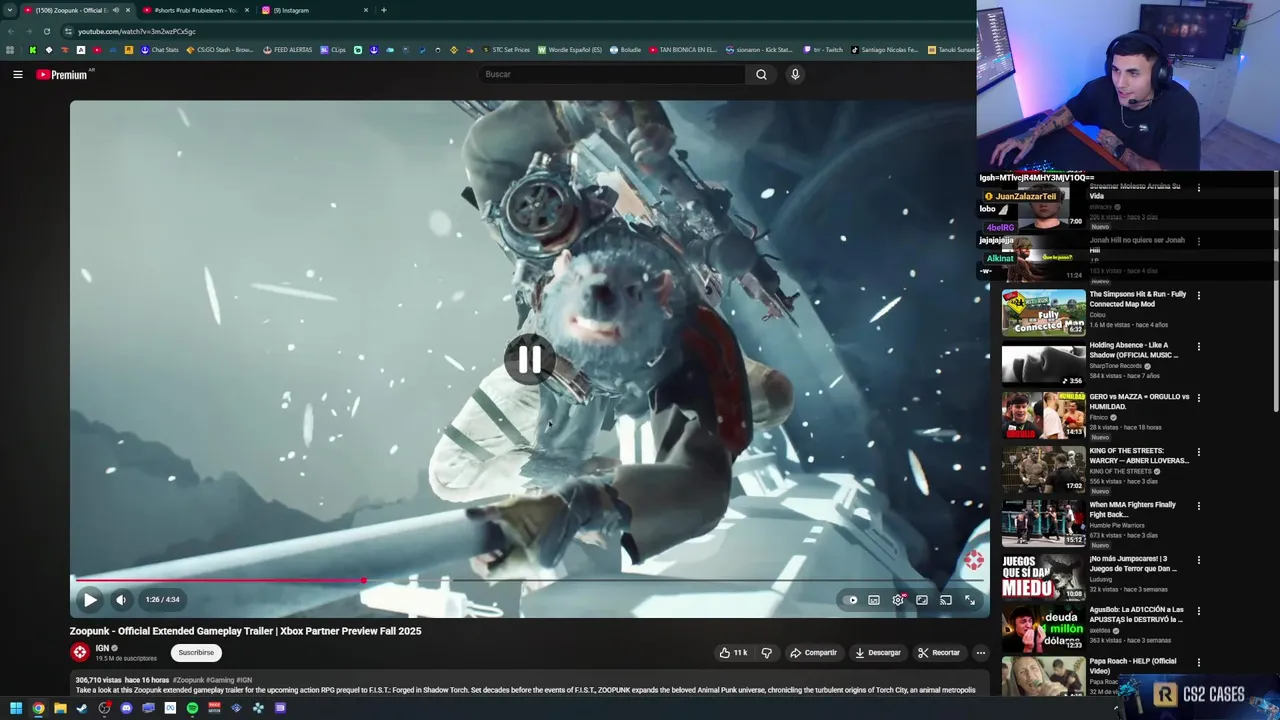Viewport: 1280px width, 720px height.
Task: Open the Boludle bookmark
Action: pyautogui.click(x=625, y=50)
